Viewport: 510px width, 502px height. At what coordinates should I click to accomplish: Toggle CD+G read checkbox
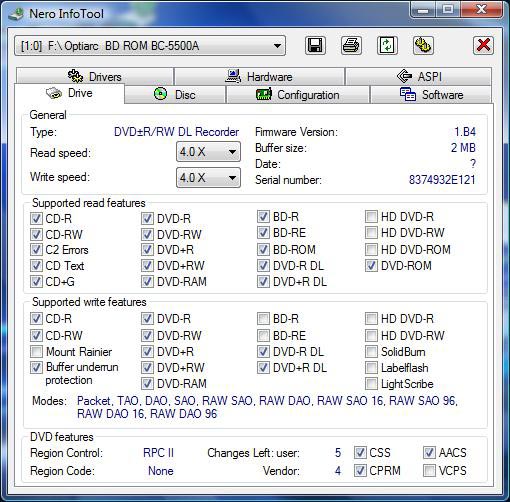point(36,282)
